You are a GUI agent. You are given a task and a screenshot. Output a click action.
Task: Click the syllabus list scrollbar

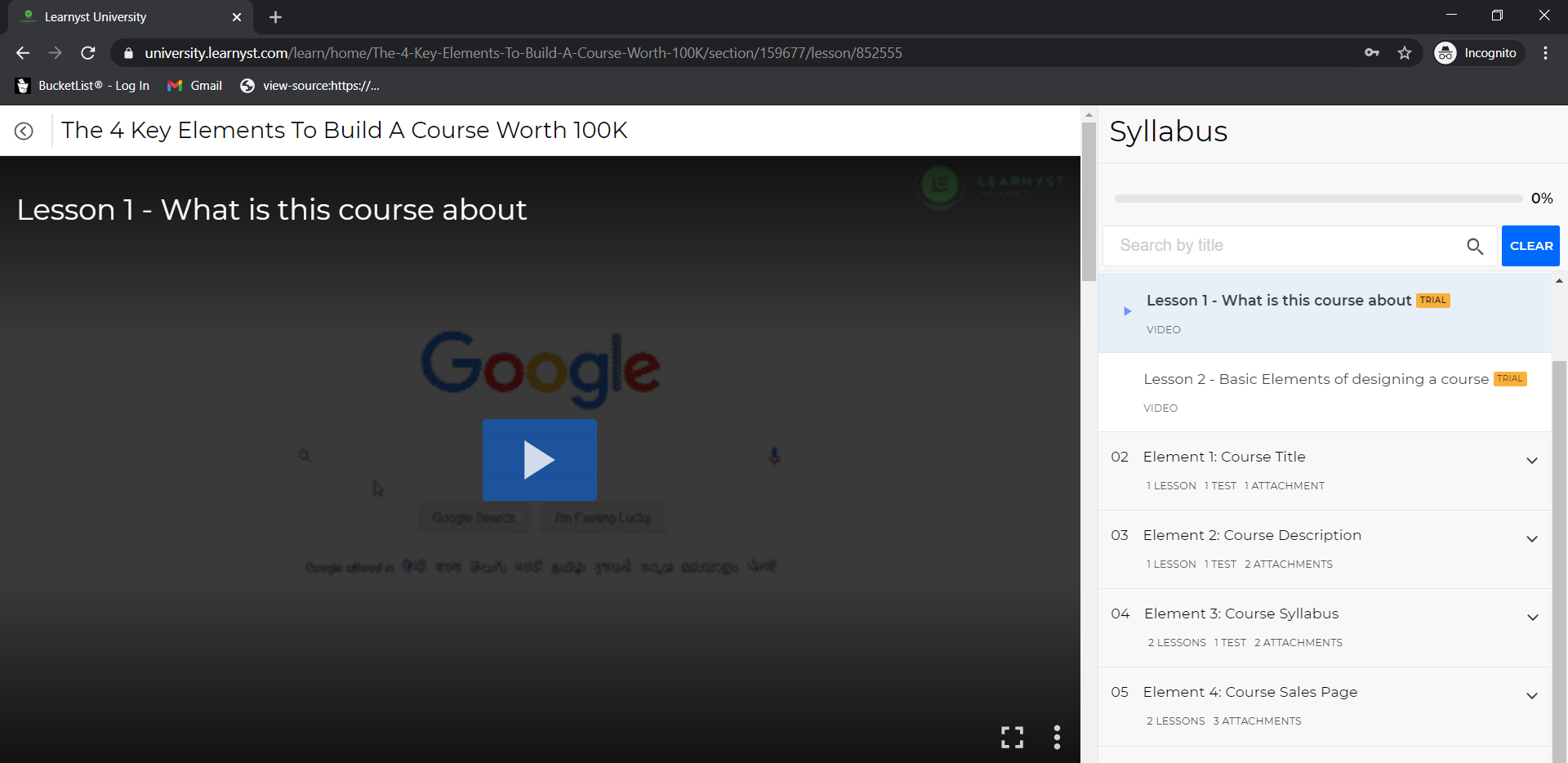click(x=1559, y=564)
